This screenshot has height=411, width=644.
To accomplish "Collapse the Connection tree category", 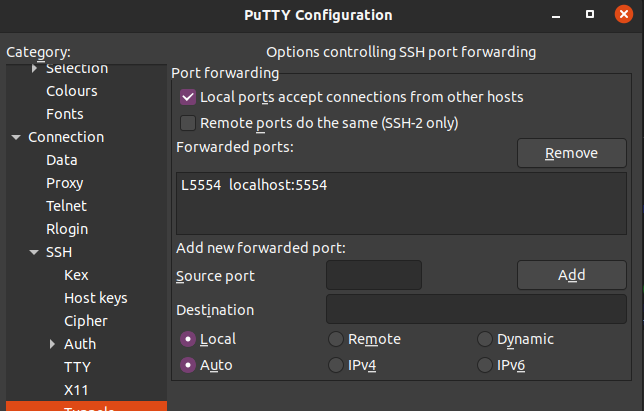I will tap(16, 137).
